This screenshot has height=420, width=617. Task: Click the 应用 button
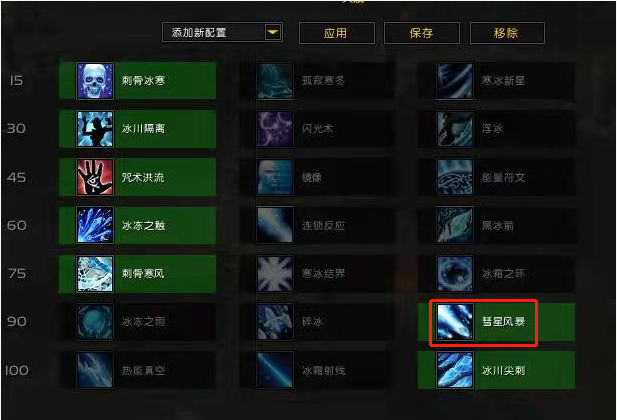(336, 33)
